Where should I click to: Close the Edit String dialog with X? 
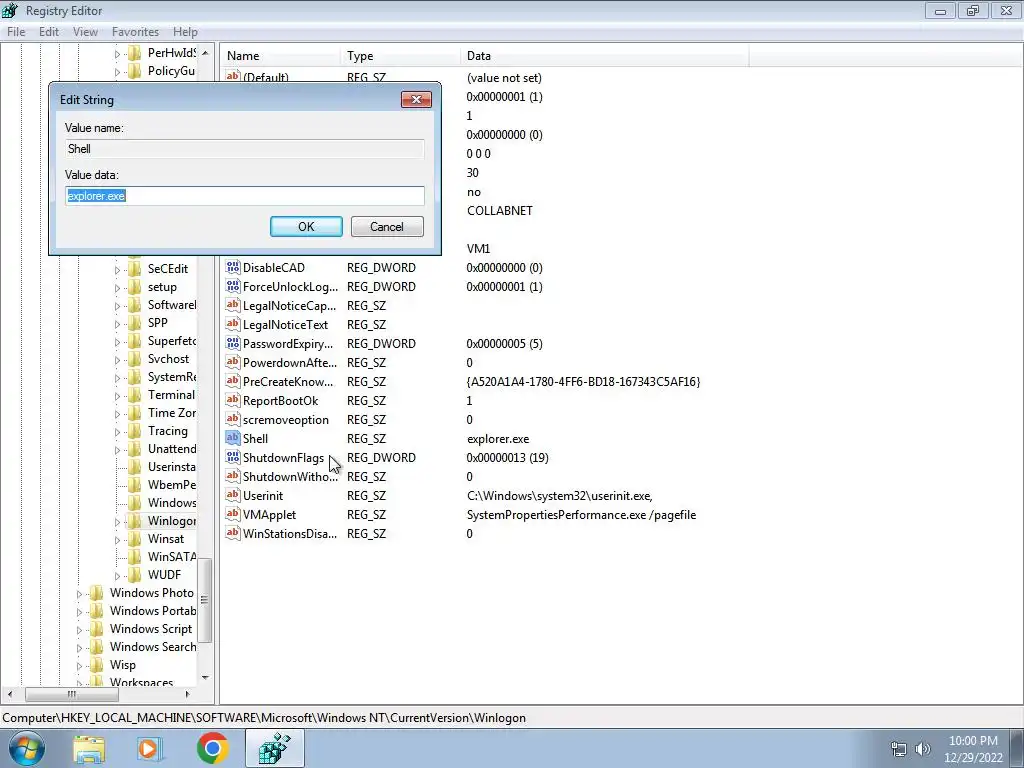pos(416,99)
